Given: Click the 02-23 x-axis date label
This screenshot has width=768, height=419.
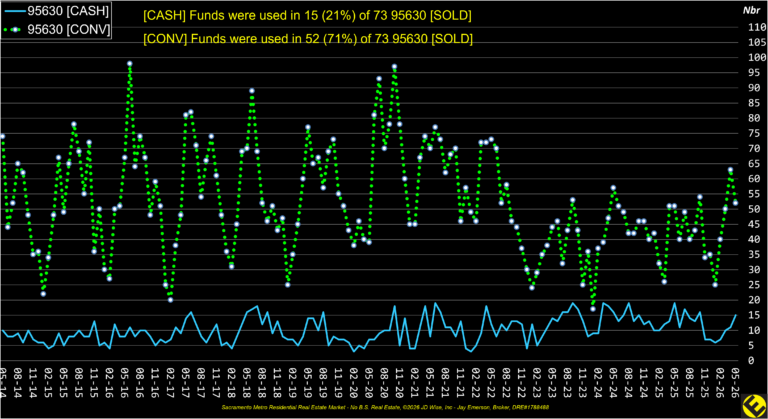Looking at the screenshot, I should tap(537, 383).
